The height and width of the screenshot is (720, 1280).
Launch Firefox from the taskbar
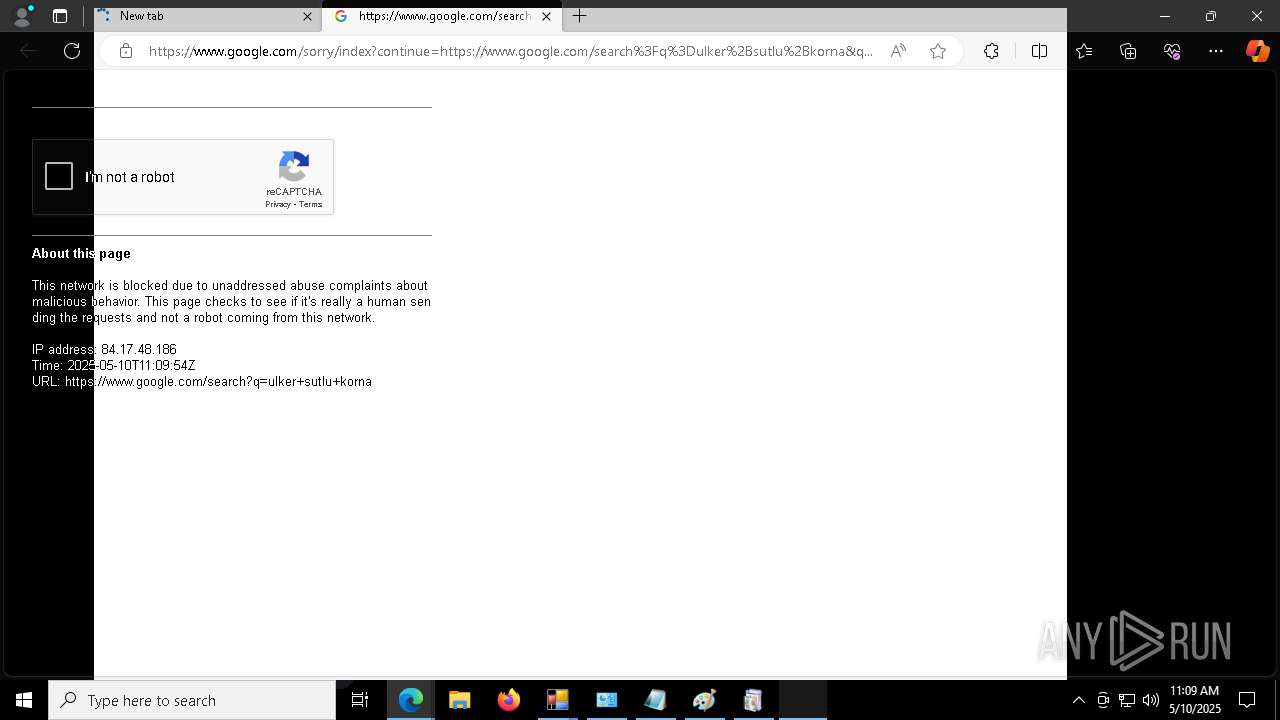pos(508,700)
